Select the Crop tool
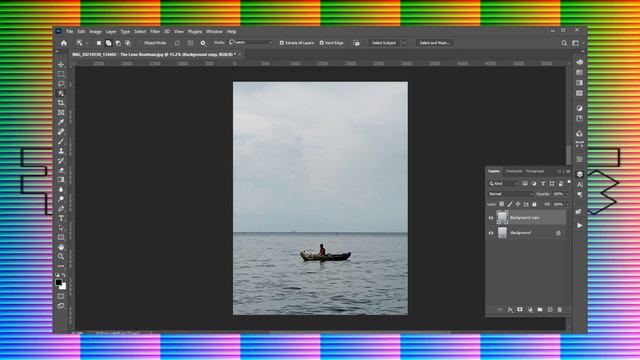This screenshot has width=640, height=360. click(61, 103)
